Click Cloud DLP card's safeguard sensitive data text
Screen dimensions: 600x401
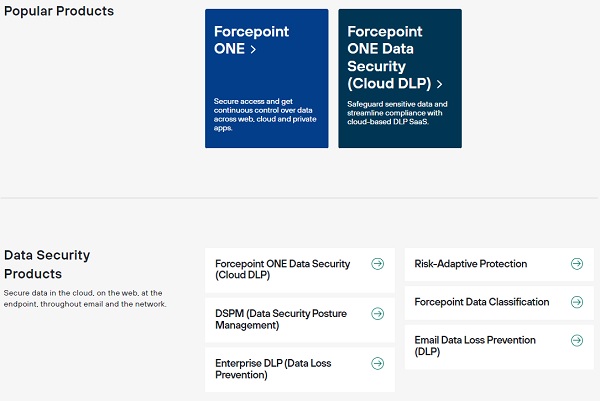(x=397, y=113)
